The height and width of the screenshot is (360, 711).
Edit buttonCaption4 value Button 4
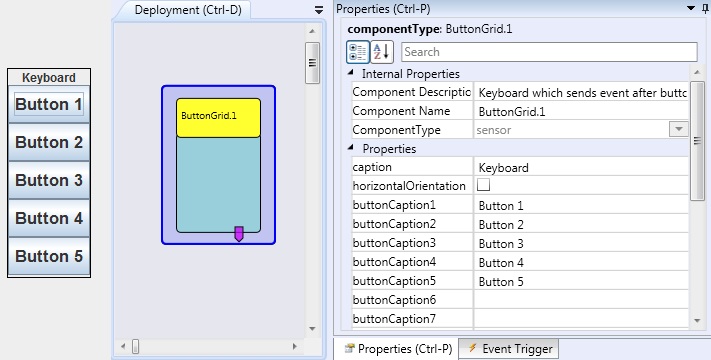pyautogui.click(x=581, y=263)
